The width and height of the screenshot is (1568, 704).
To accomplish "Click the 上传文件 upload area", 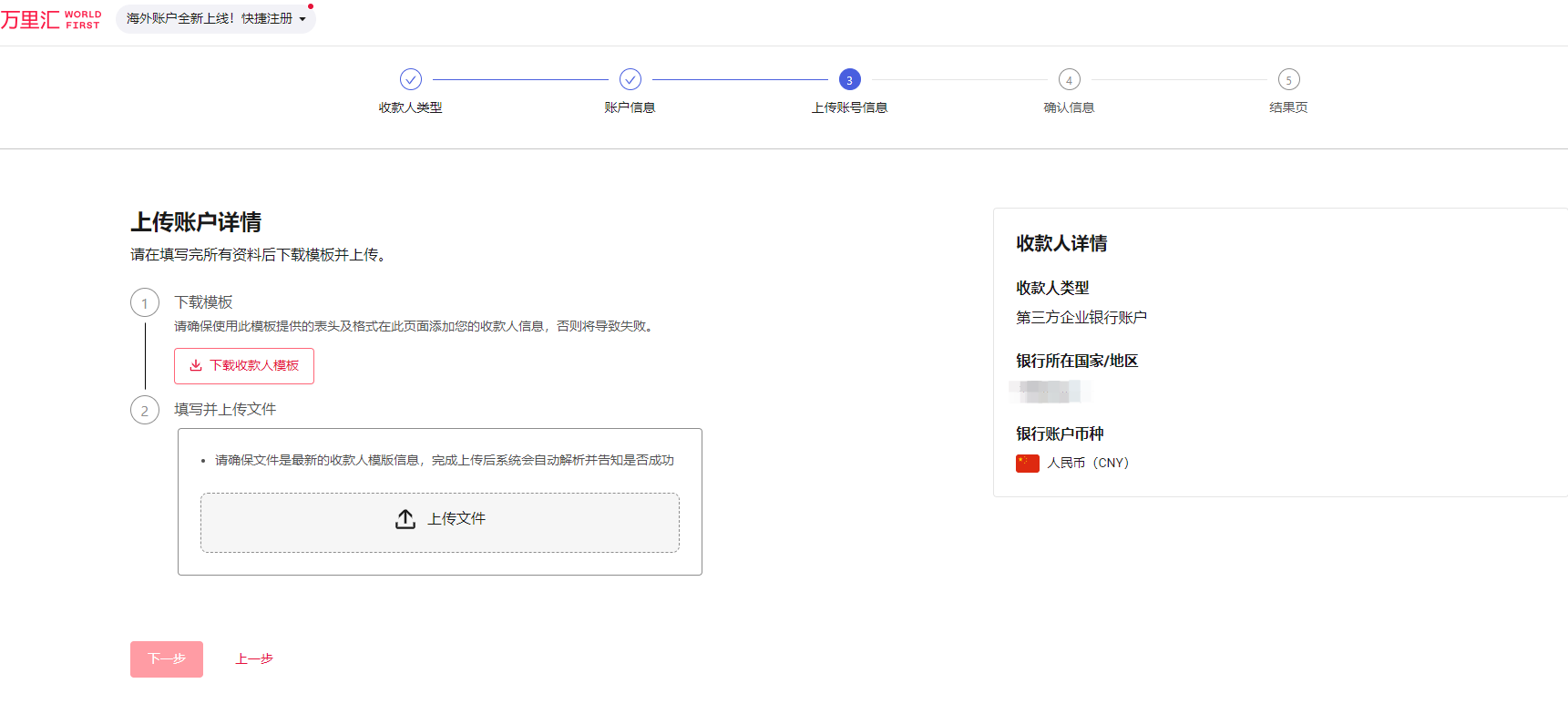I will (440, 522).
